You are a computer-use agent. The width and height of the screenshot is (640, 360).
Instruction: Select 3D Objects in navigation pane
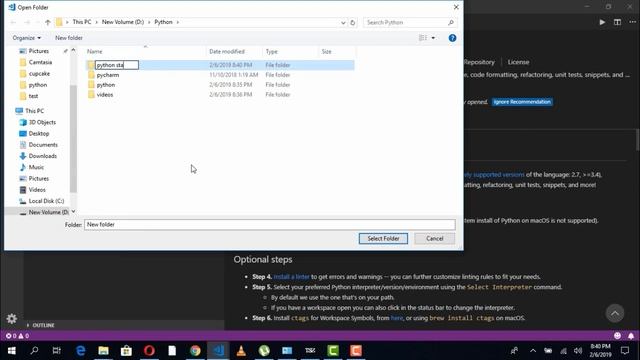(42, 122)
